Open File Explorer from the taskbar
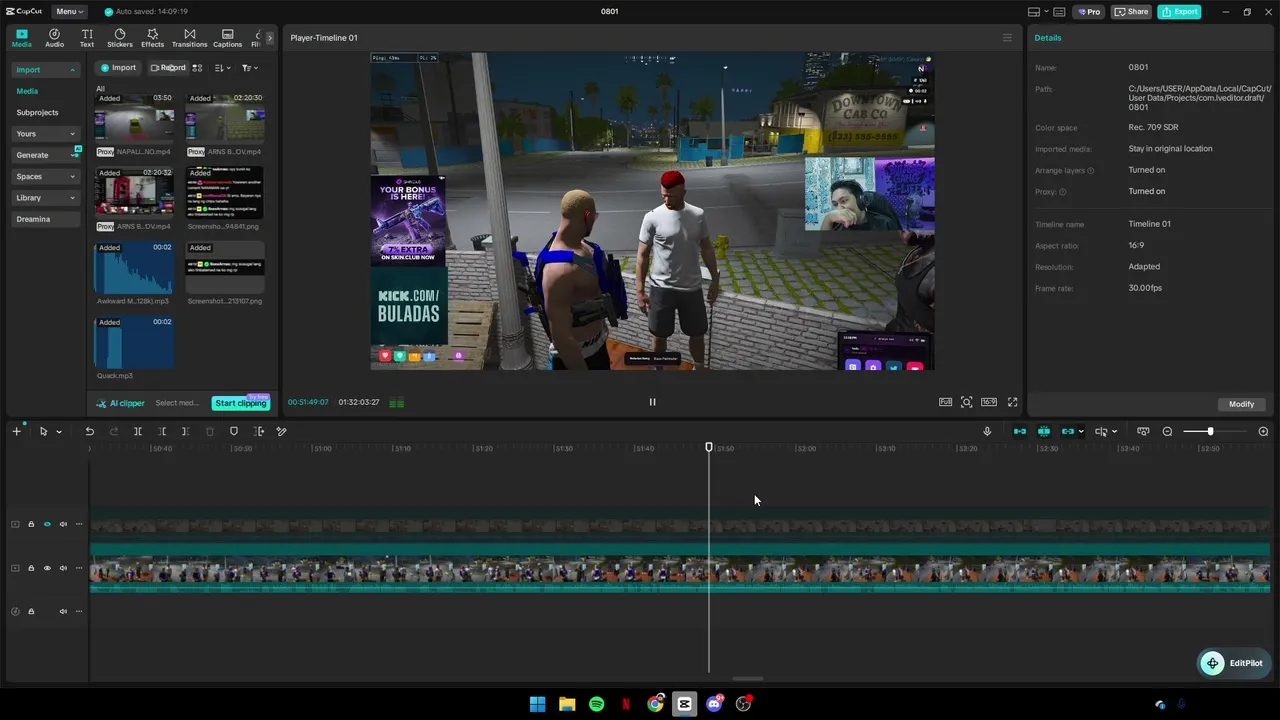Image resolution: width=1280 pixels, height=720 pixels. coord(567,704)
